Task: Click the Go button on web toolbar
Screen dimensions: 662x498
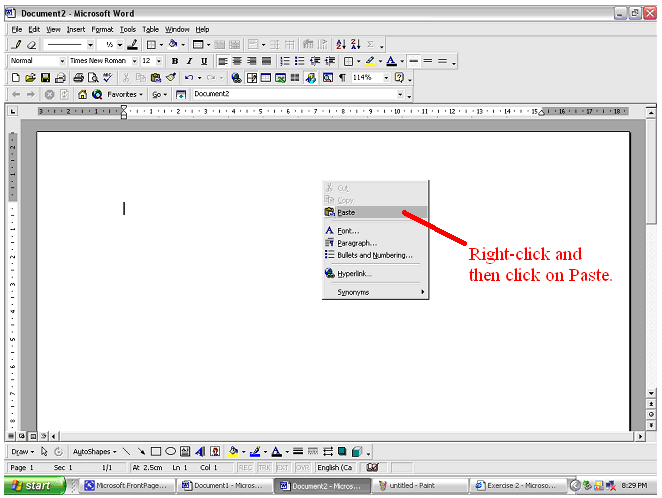Action: coord(159,95)
